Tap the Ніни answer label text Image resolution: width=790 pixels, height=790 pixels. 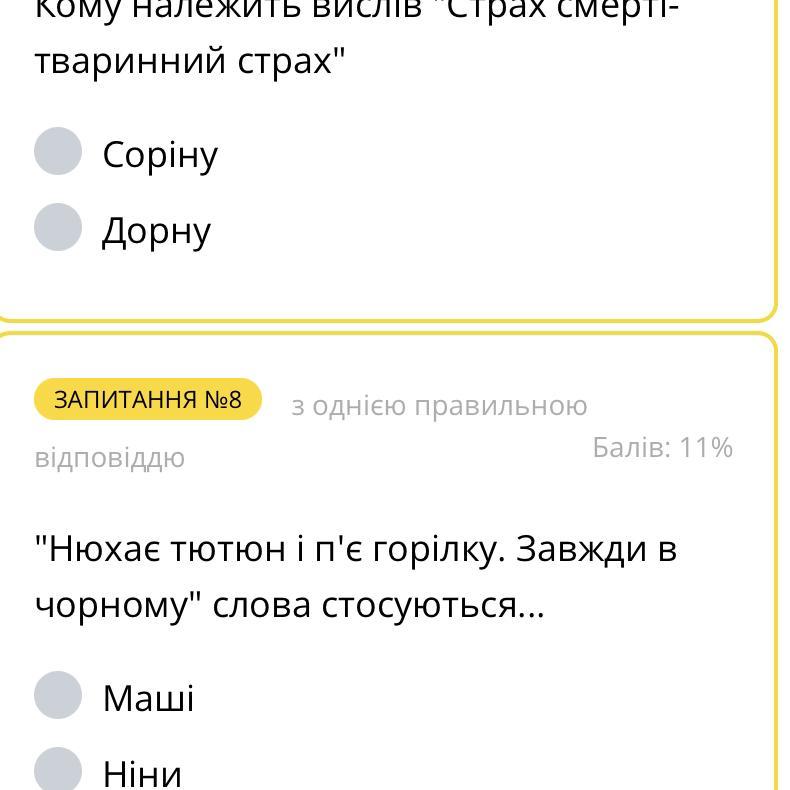click(x=142, y=774)
